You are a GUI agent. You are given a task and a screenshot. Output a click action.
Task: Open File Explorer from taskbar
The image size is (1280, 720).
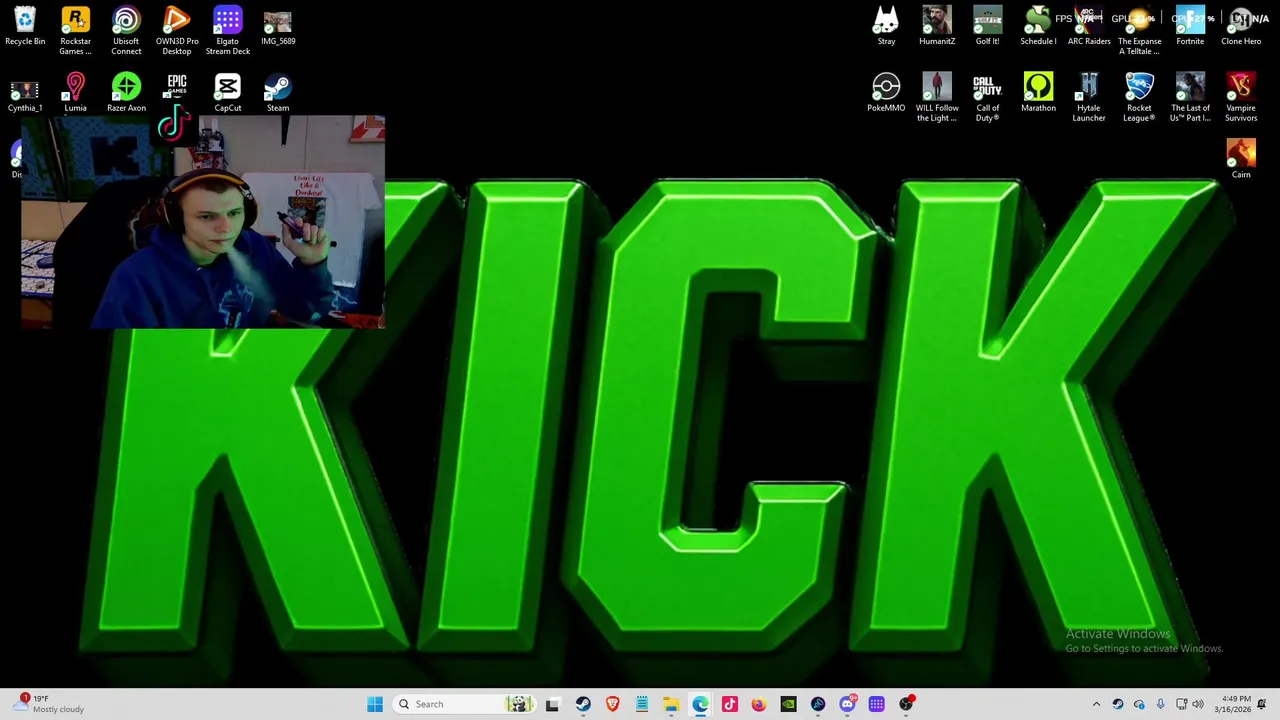(671, 704)
